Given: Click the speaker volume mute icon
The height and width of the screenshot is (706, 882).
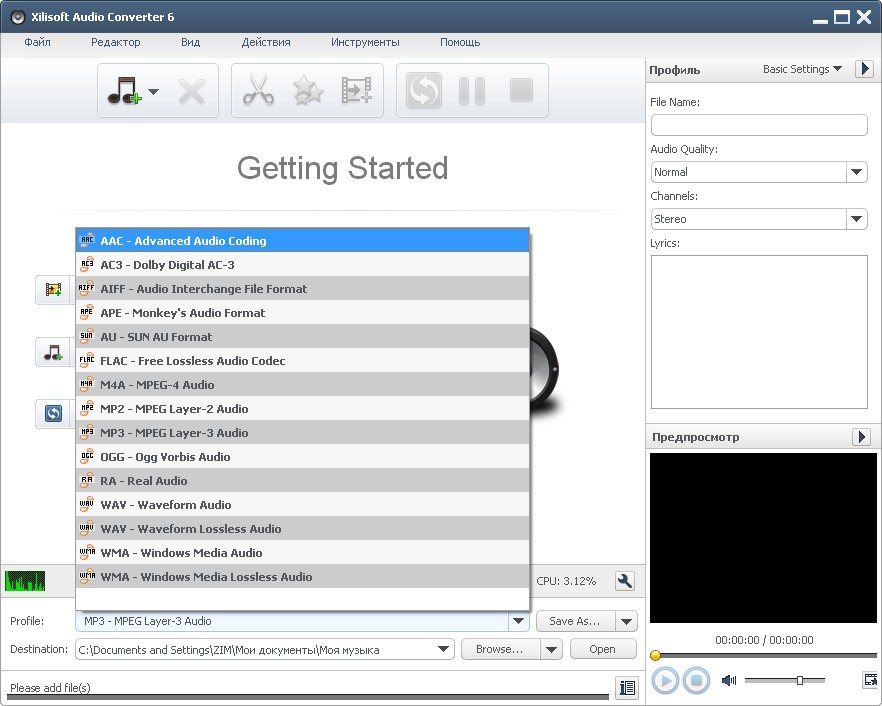Looking at the screenshot, I should coord(728,680).
